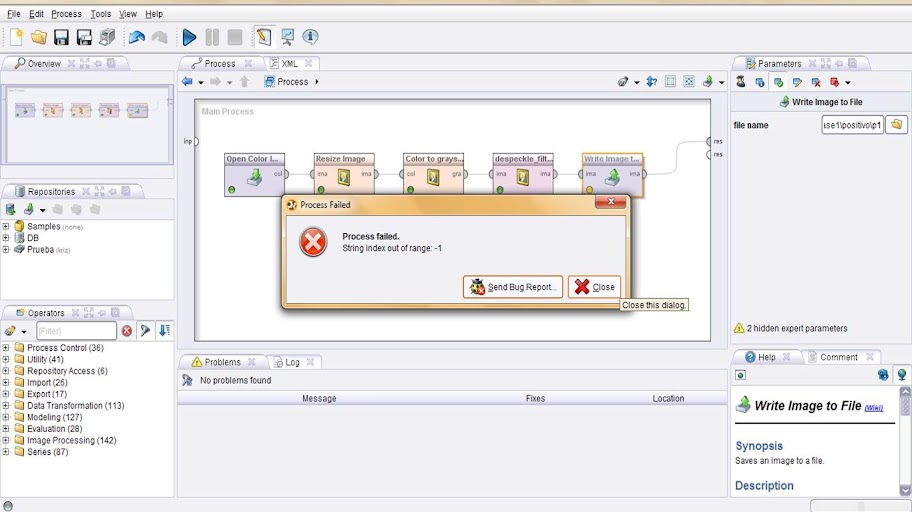Clear the operator filter with red X
Screen dimensions: 912x512
pyautogui.click(x=127, y=331)
